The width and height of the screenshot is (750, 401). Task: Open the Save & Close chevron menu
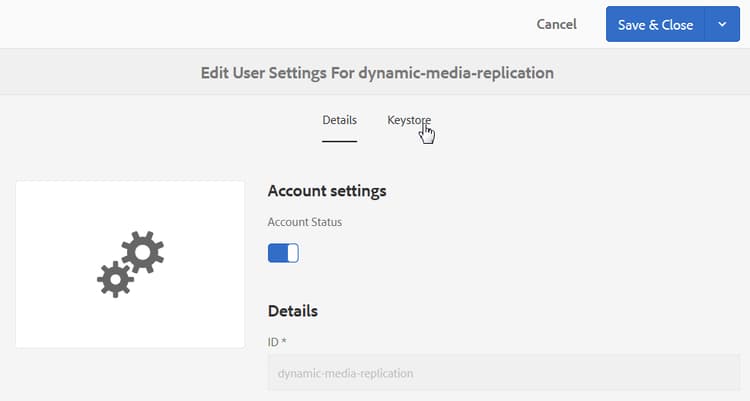tap(722, 25)
